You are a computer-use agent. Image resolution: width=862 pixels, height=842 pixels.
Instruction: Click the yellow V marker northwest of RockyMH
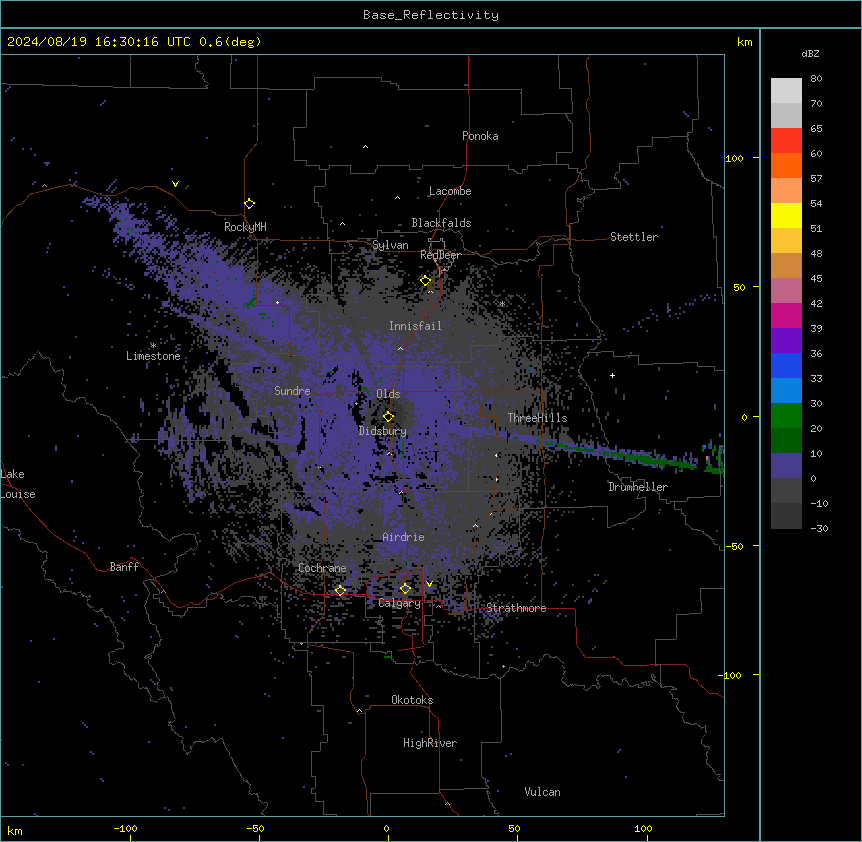tap(175, 184)
